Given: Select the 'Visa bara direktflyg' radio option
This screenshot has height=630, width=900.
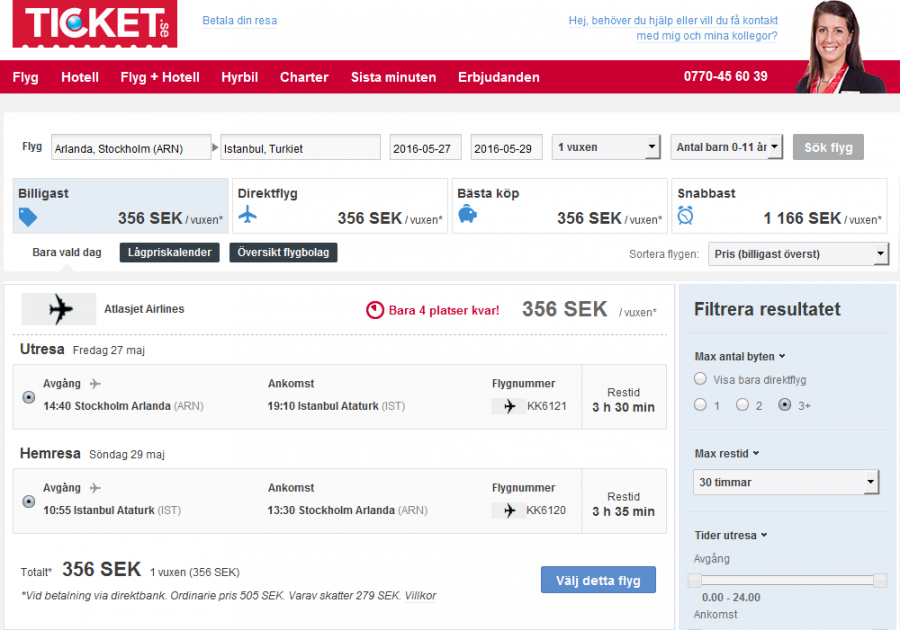Looking at the screenshot, I should (700, 379).
